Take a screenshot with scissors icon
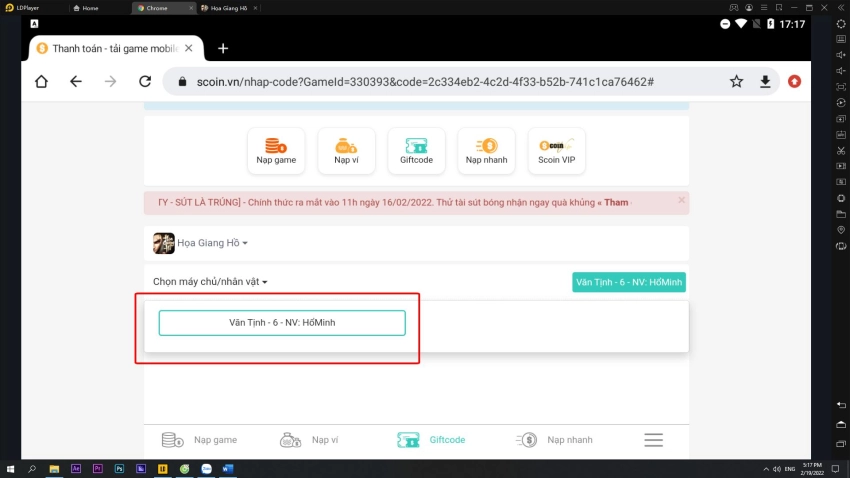The height and width of the screenshot is (478, 850). 841,151
